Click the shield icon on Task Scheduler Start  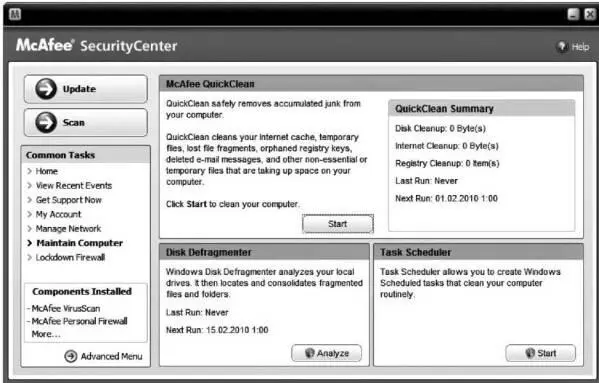530,353
